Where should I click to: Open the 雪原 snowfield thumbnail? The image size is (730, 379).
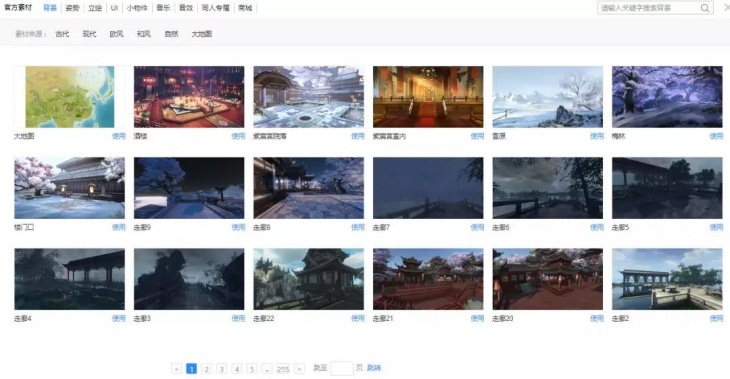coord(548,97)
